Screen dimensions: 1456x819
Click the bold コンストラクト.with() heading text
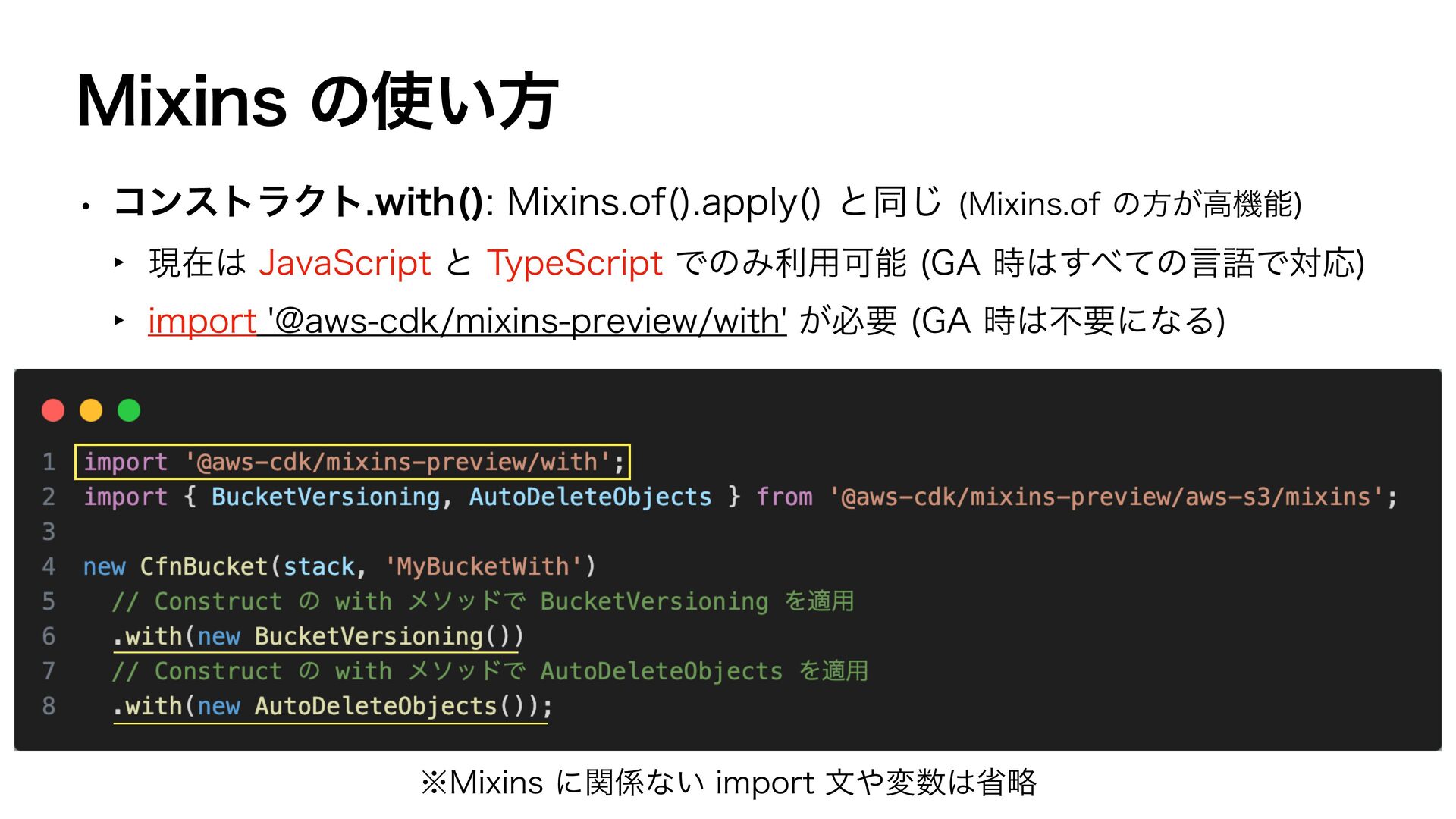click(298, 202)
